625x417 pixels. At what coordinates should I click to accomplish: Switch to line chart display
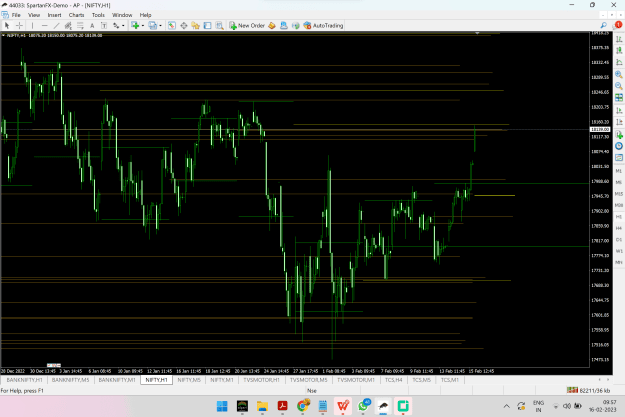[619, 62]
